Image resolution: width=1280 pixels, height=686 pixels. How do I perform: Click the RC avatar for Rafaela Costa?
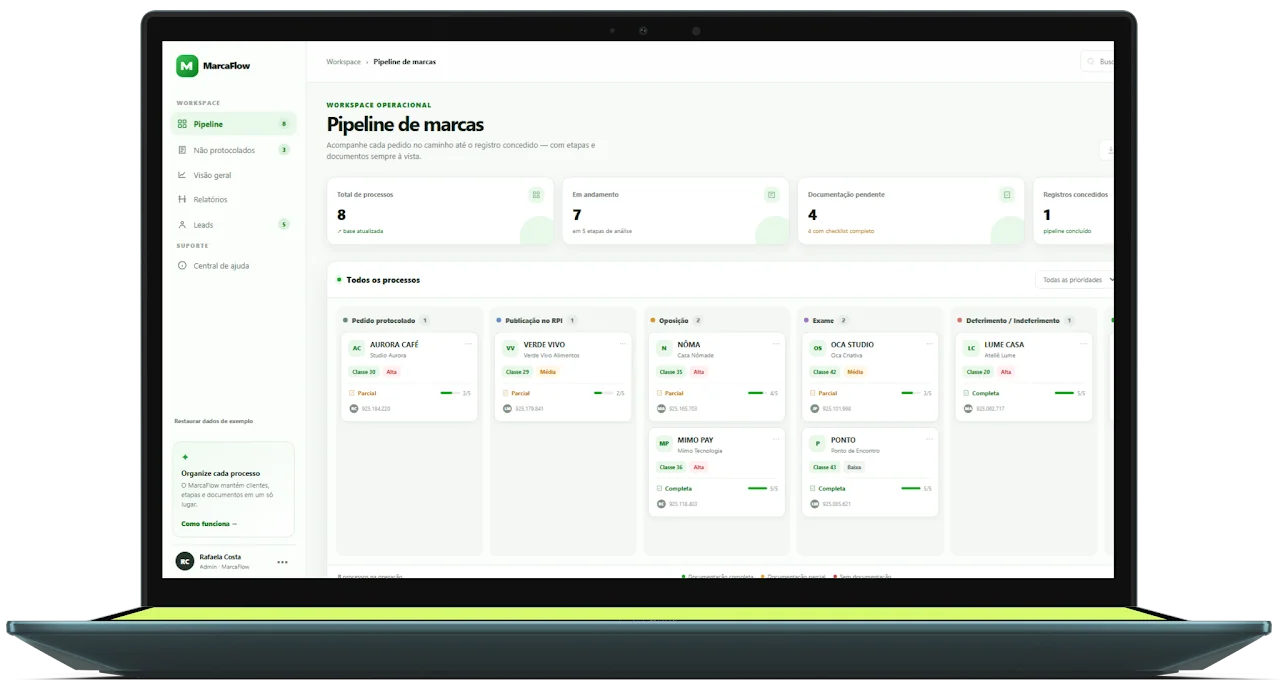185,562
